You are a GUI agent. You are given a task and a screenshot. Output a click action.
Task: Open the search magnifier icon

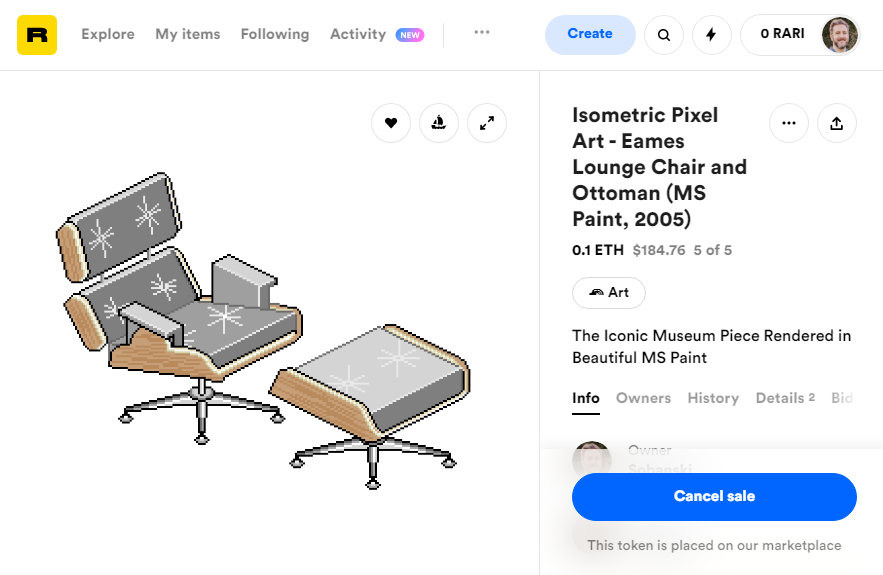[664, 35]
